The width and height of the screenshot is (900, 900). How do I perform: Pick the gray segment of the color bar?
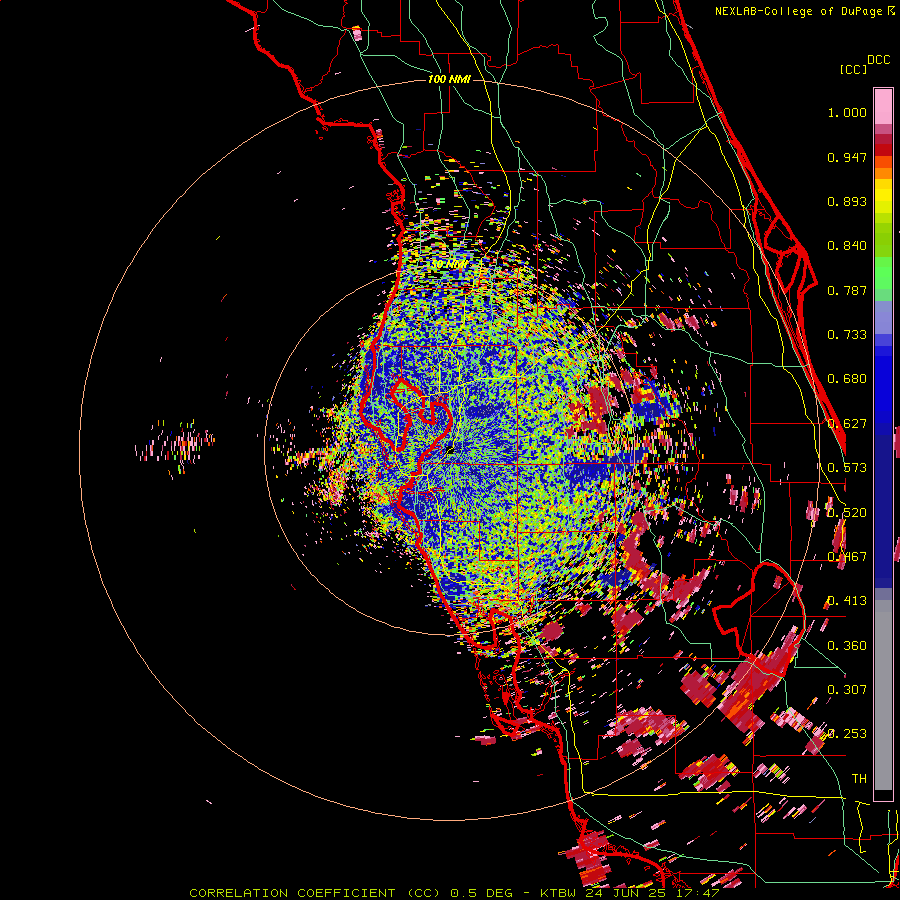(x=883, y=695)
